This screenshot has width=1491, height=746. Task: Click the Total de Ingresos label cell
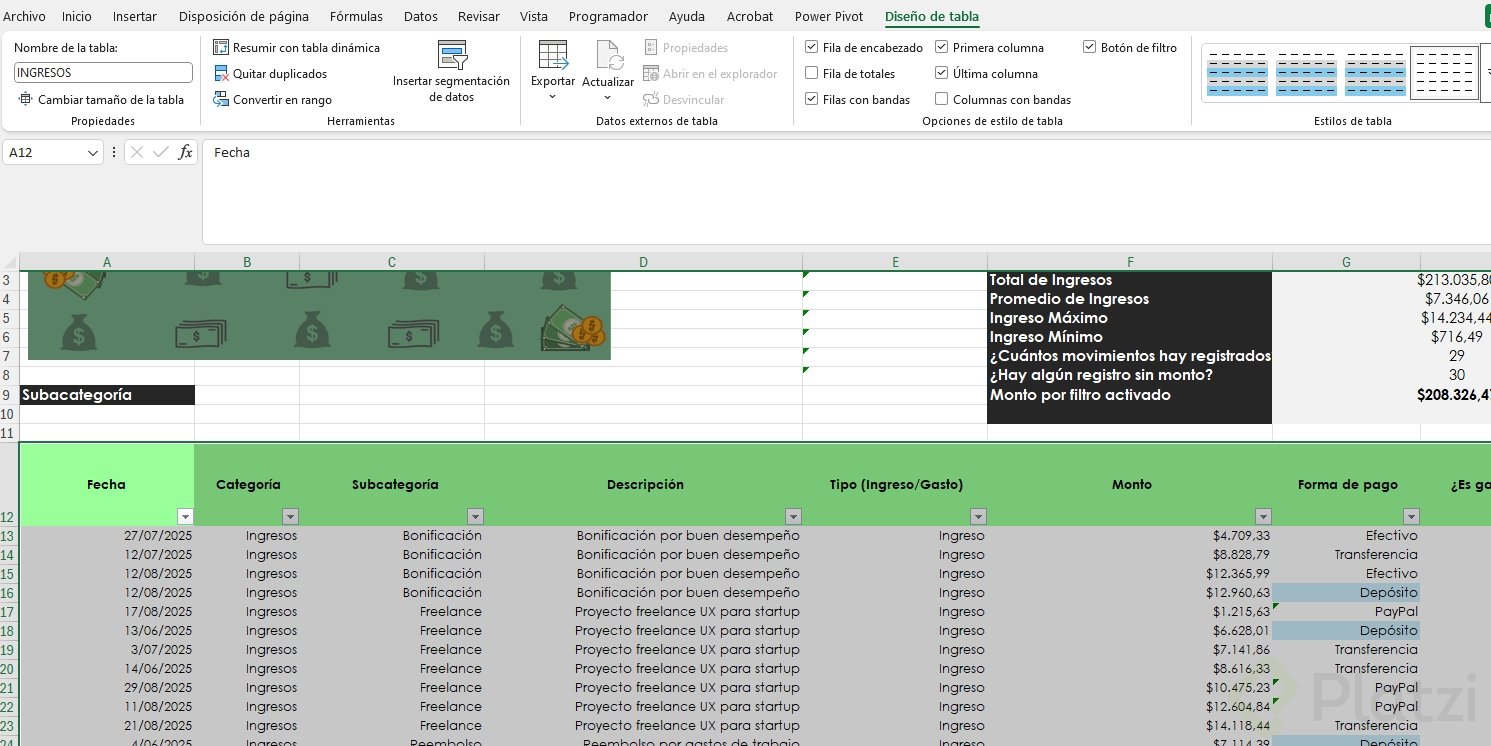[1129, 280]
